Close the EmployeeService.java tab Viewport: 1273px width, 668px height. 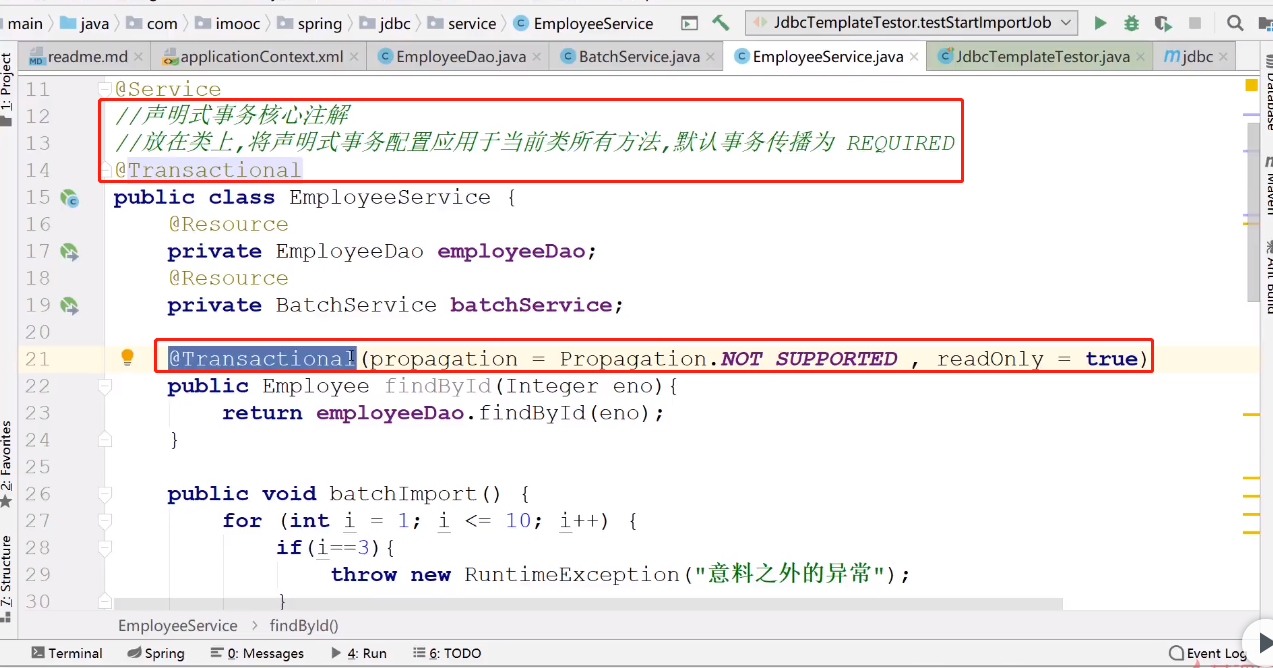915,57
